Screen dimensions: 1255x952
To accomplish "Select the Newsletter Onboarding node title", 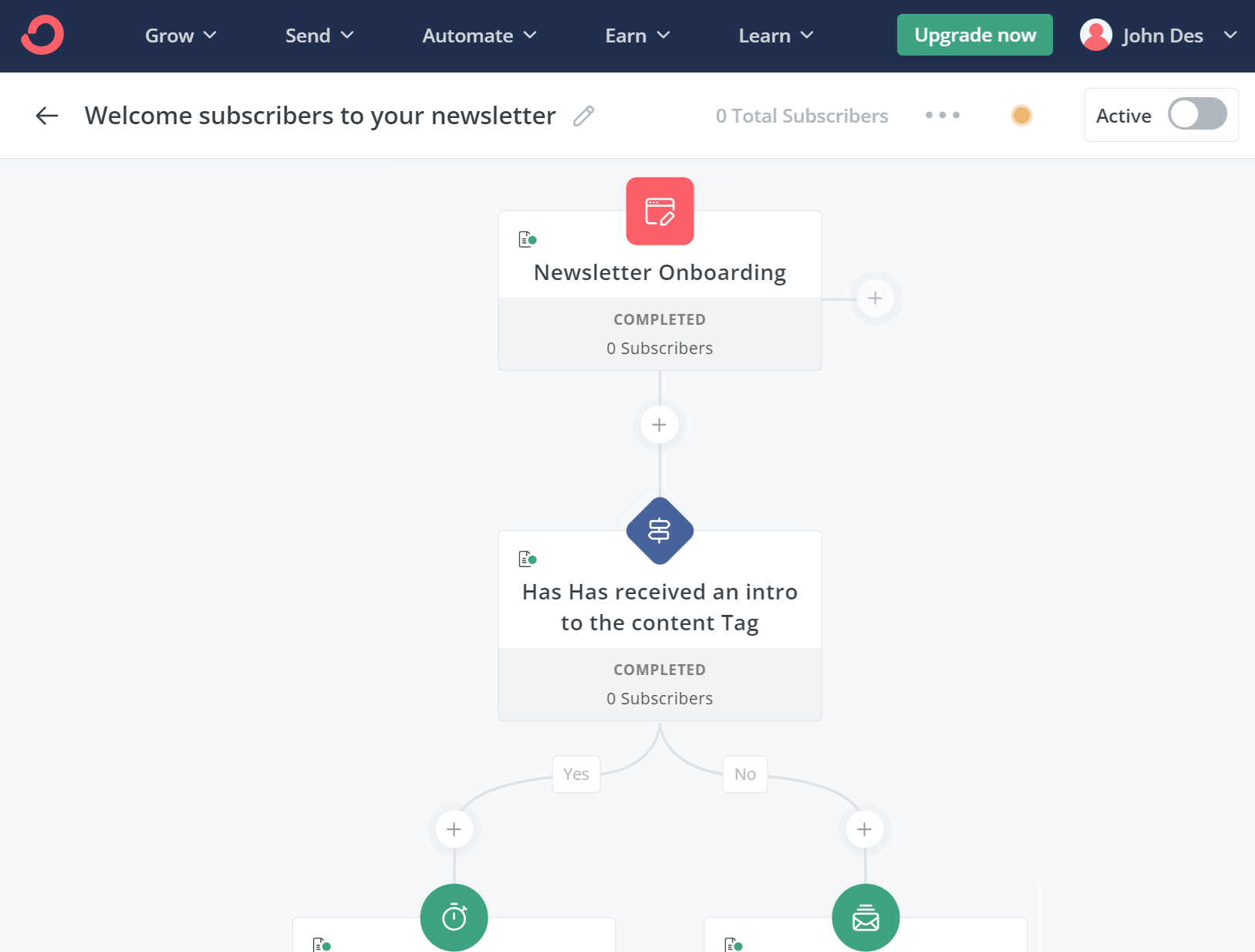I will coord(660,272).
